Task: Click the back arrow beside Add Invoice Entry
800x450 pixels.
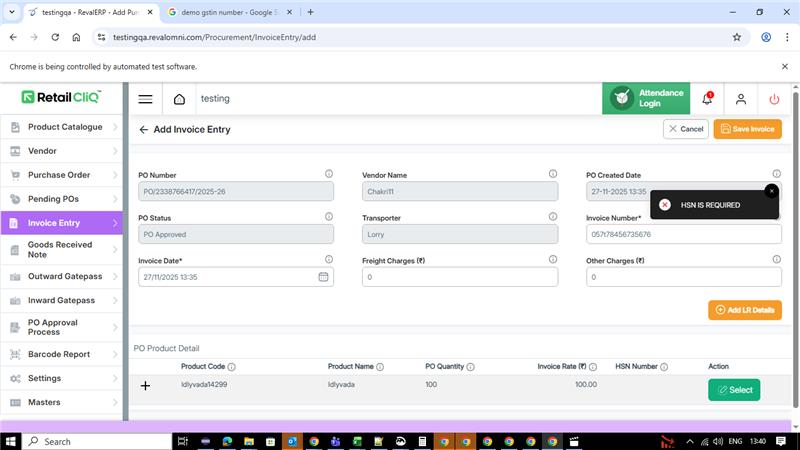Action: (x=144, y=130)
